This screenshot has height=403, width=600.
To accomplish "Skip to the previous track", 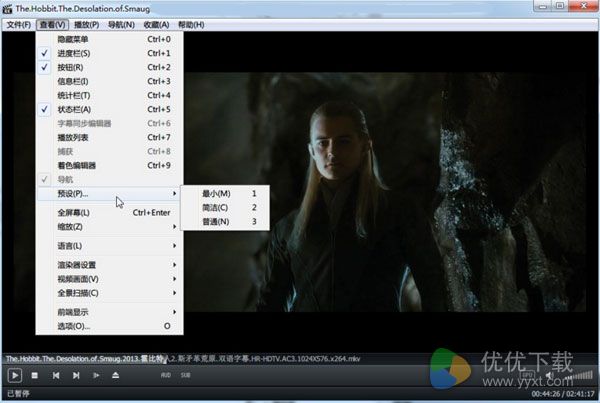I will click(x=56, y=375).
